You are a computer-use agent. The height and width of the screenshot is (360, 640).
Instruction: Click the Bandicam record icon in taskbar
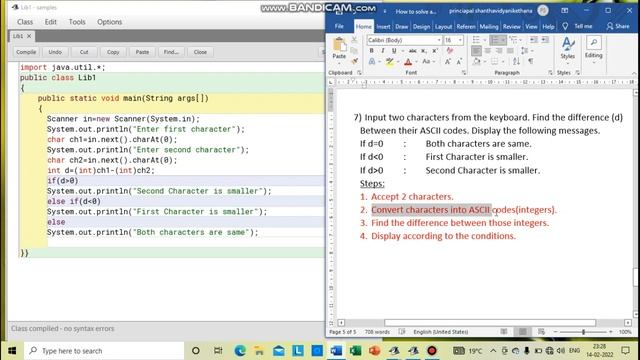(432, 351)
